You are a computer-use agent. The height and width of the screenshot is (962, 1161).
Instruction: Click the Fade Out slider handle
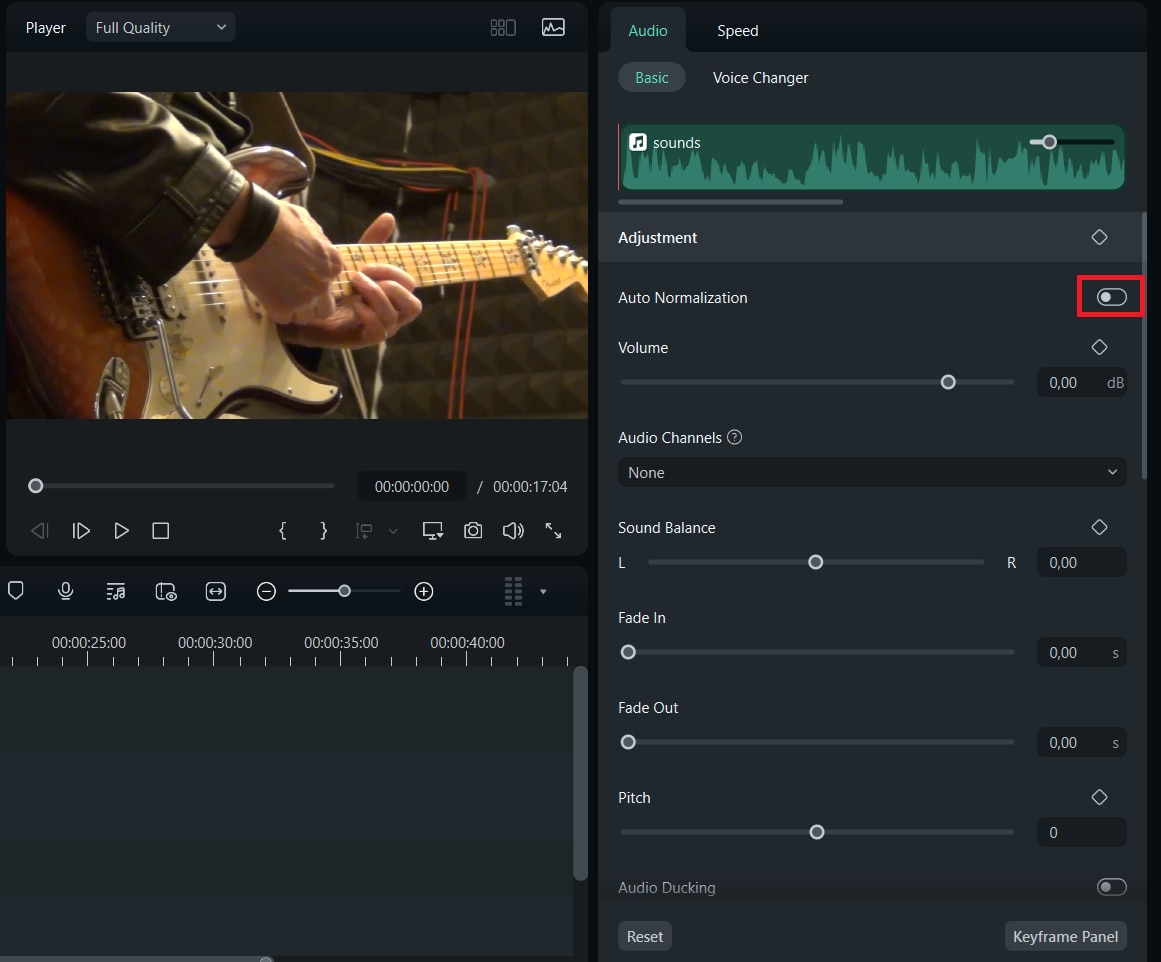[628, 742]
